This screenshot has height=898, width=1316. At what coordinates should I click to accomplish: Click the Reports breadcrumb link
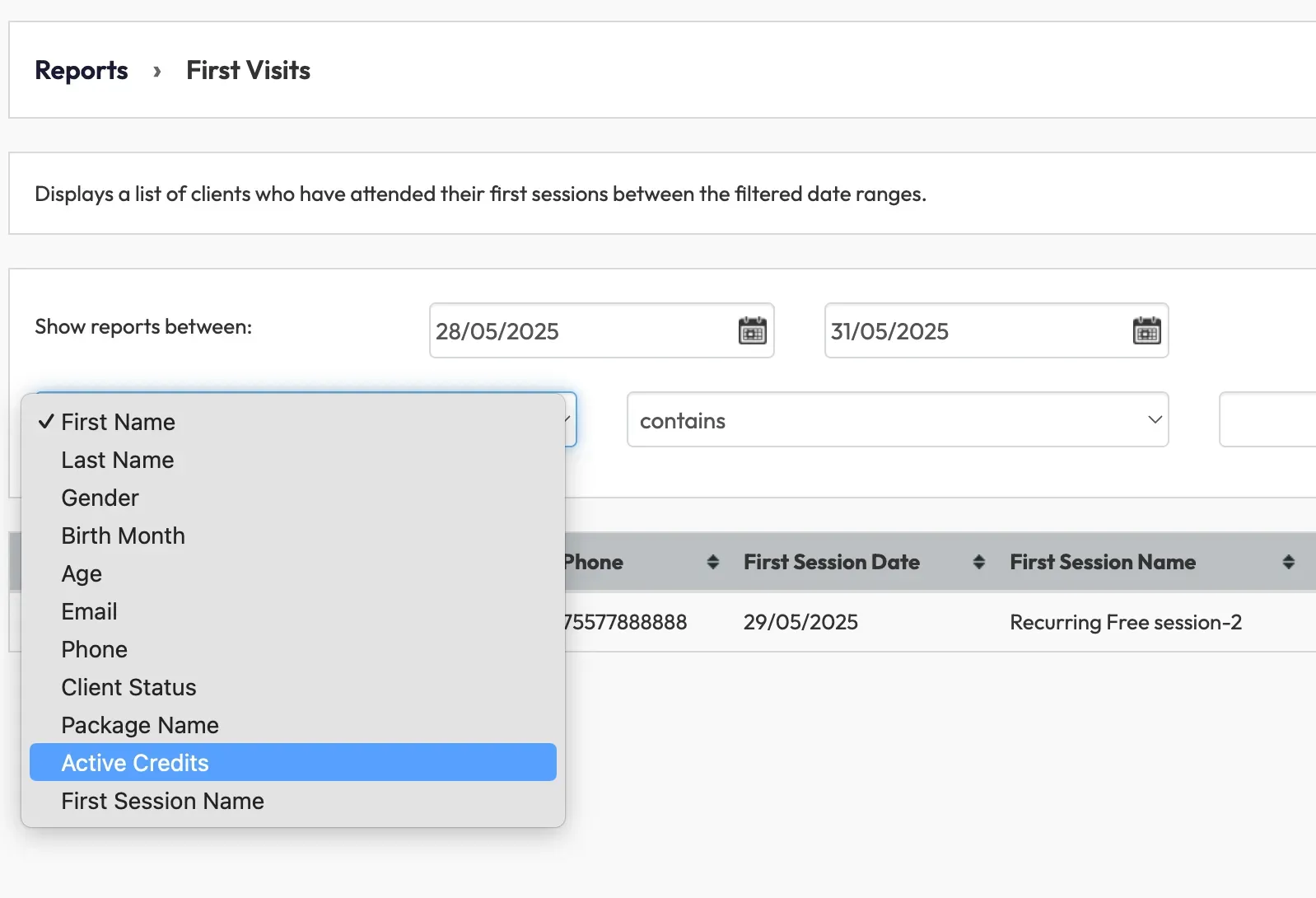click(x=82, y=71)
